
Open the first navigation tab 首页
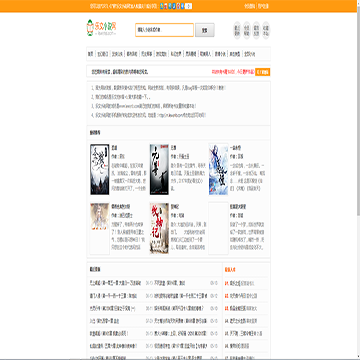click(x=90, y=54)
